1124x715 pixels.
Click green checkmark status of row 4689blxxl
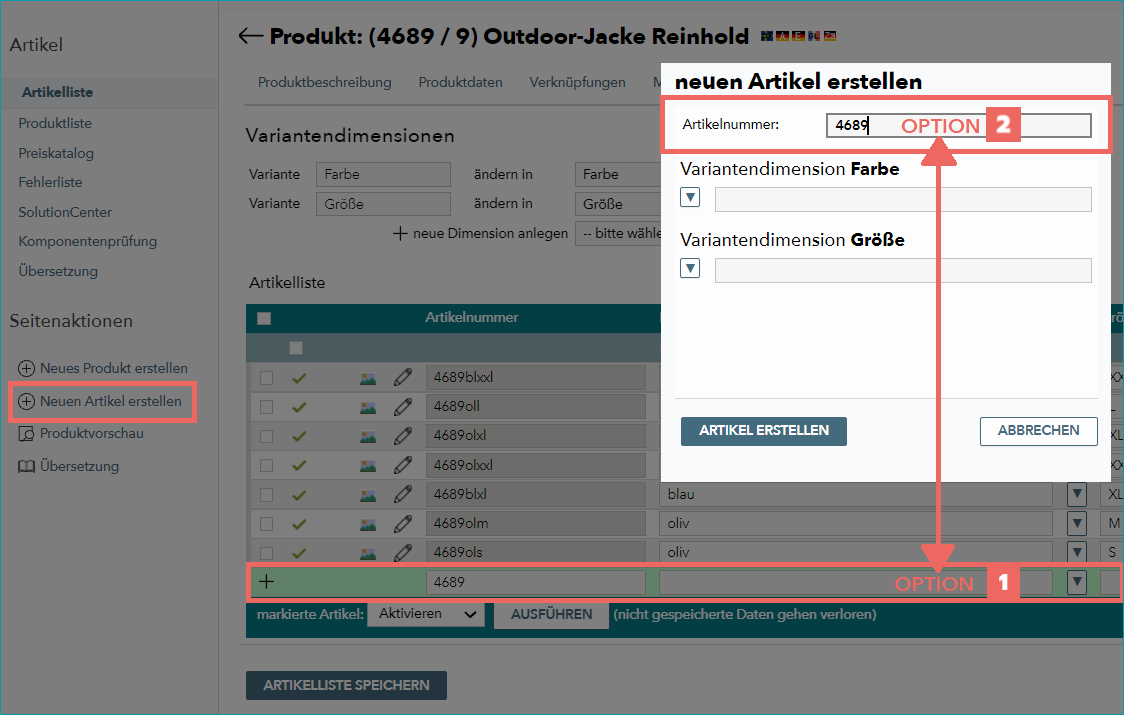pos(299,378)
